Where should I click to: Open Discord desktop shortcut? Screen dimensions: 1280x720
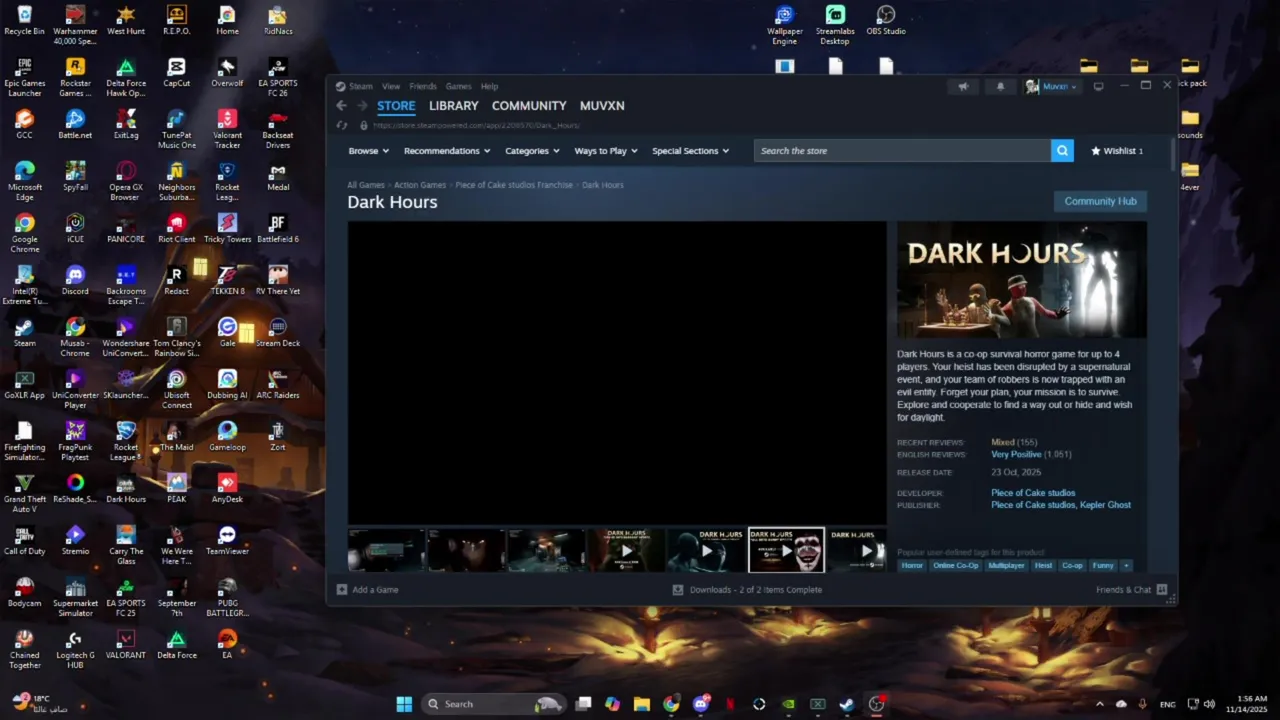coord(75,279)
